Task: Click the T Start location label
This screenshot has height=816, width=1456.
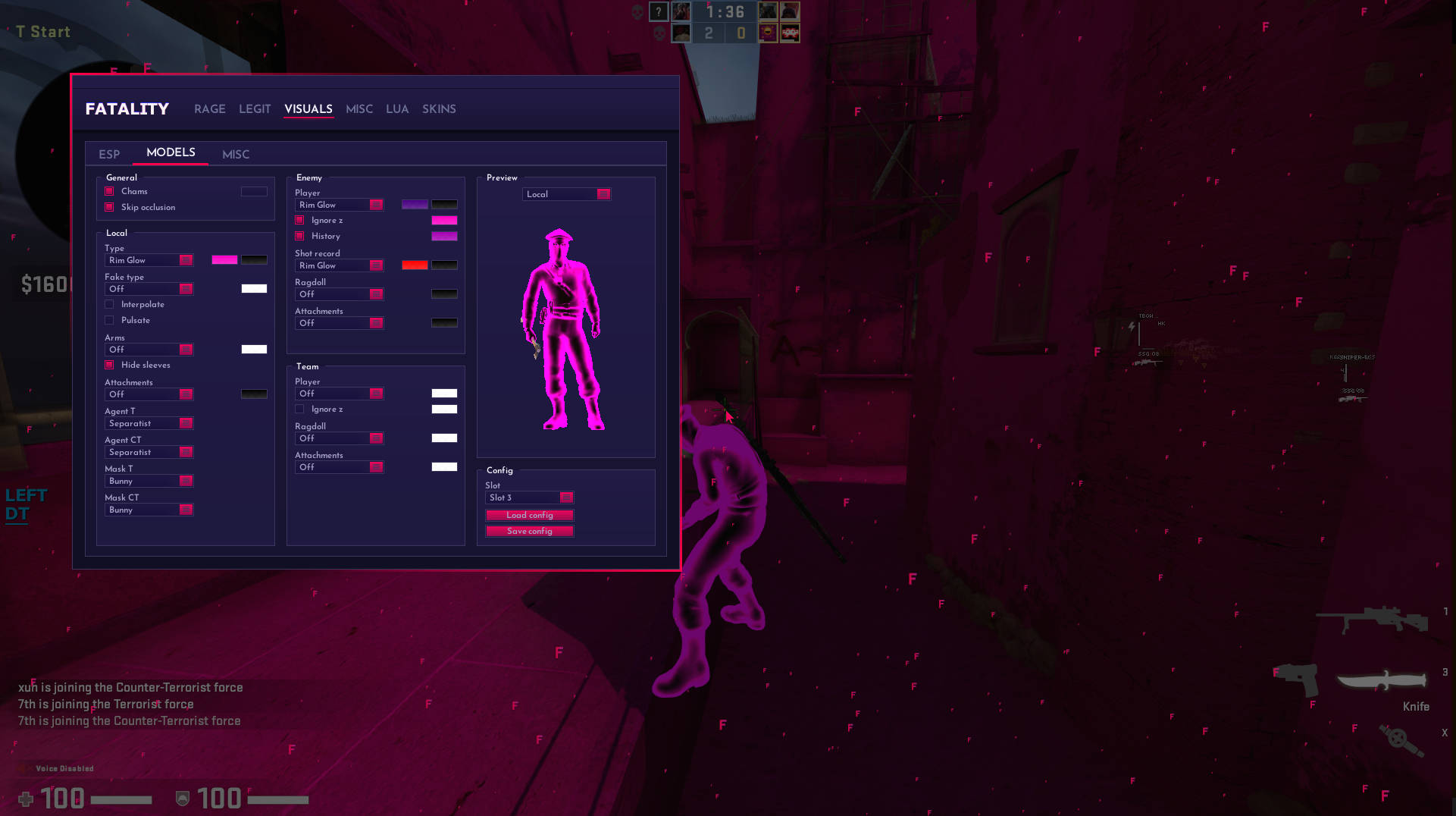Action: (43, 32)
